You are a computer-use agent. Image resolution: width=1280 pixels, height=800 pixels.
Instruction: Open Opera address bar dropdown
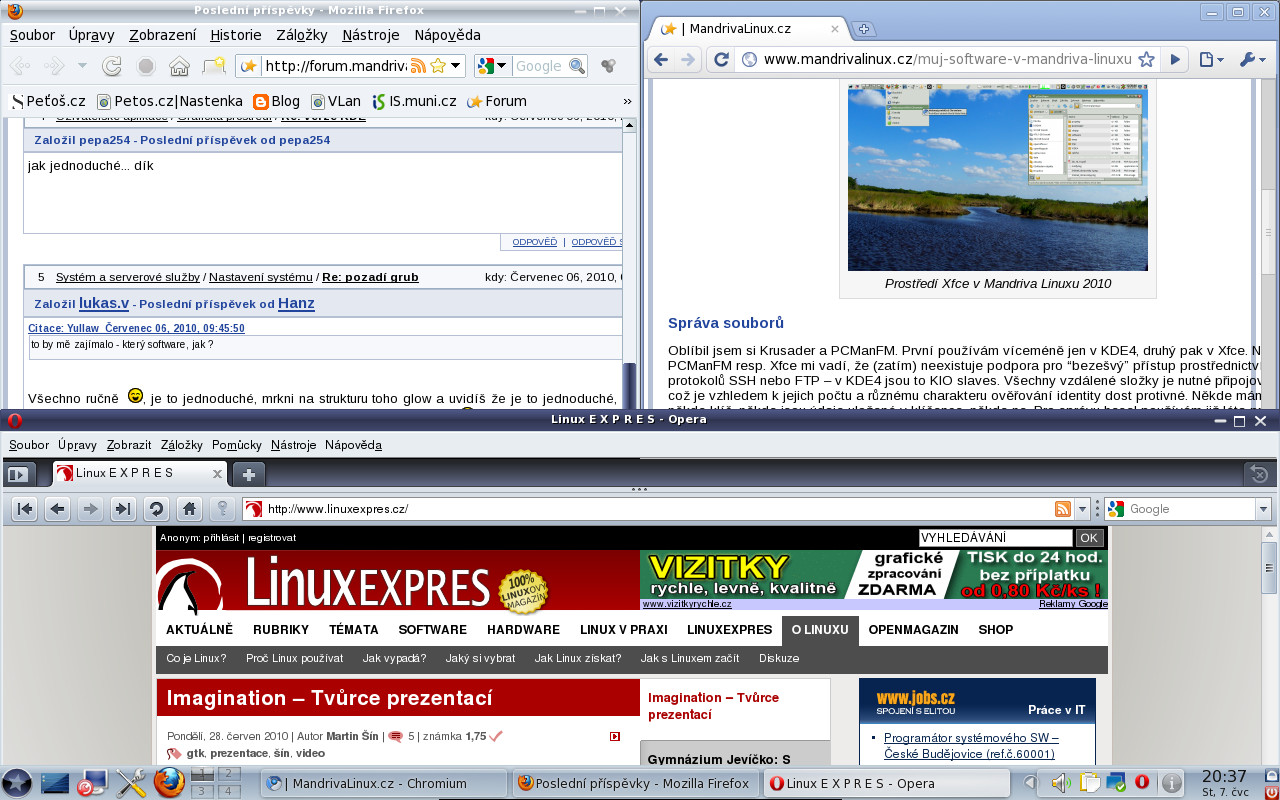coord(1084,509)
